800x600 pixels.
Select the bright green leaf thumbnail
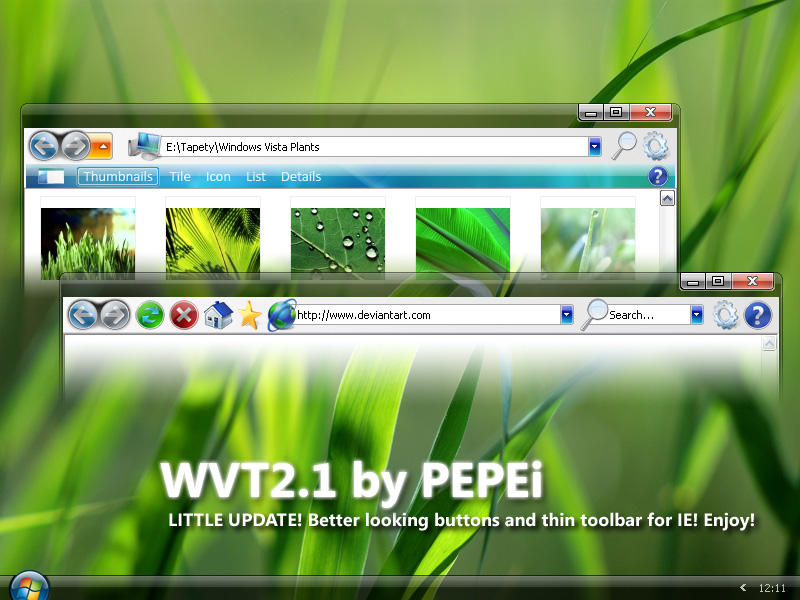click(x=463, y=243)
